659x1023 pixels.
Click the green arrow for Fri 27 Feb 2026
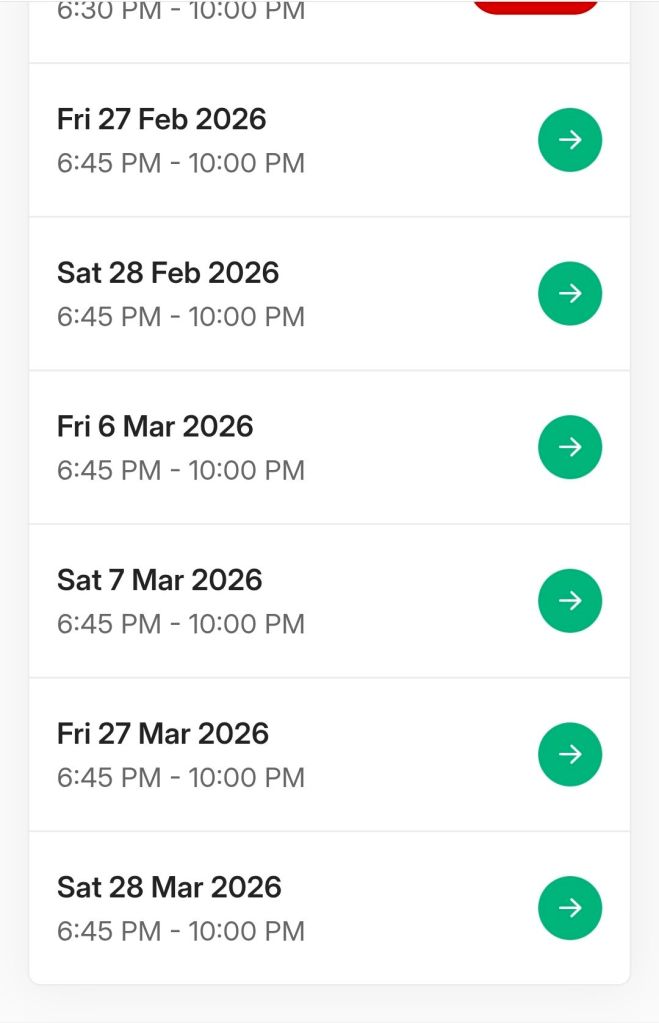[570, 140]
